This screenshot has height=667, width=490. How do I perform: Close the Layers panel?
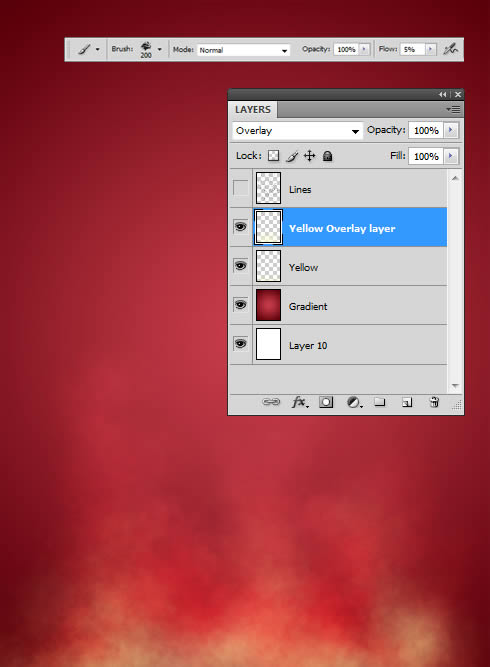pyautogui.click(x=458, y=94)
